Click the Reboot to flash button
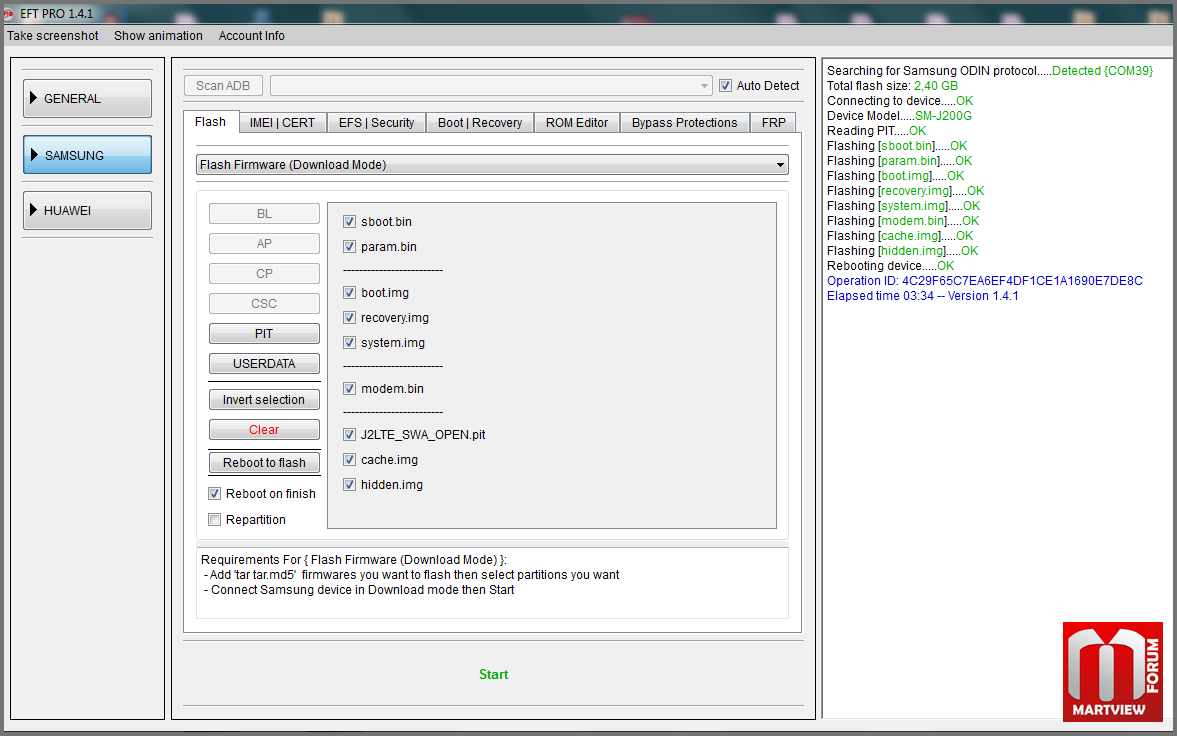 [x=264, y=463]
